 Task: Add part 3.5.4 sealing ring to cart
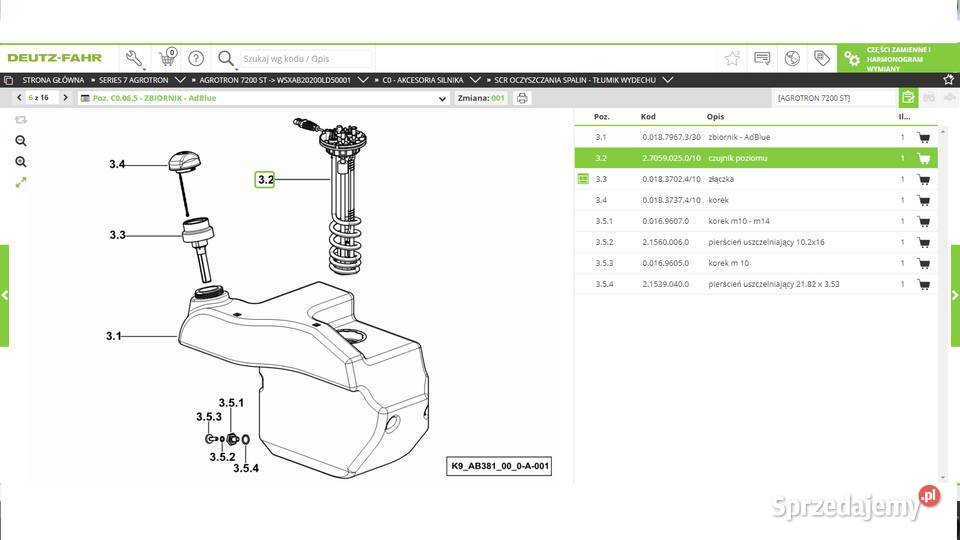point(922,284)
